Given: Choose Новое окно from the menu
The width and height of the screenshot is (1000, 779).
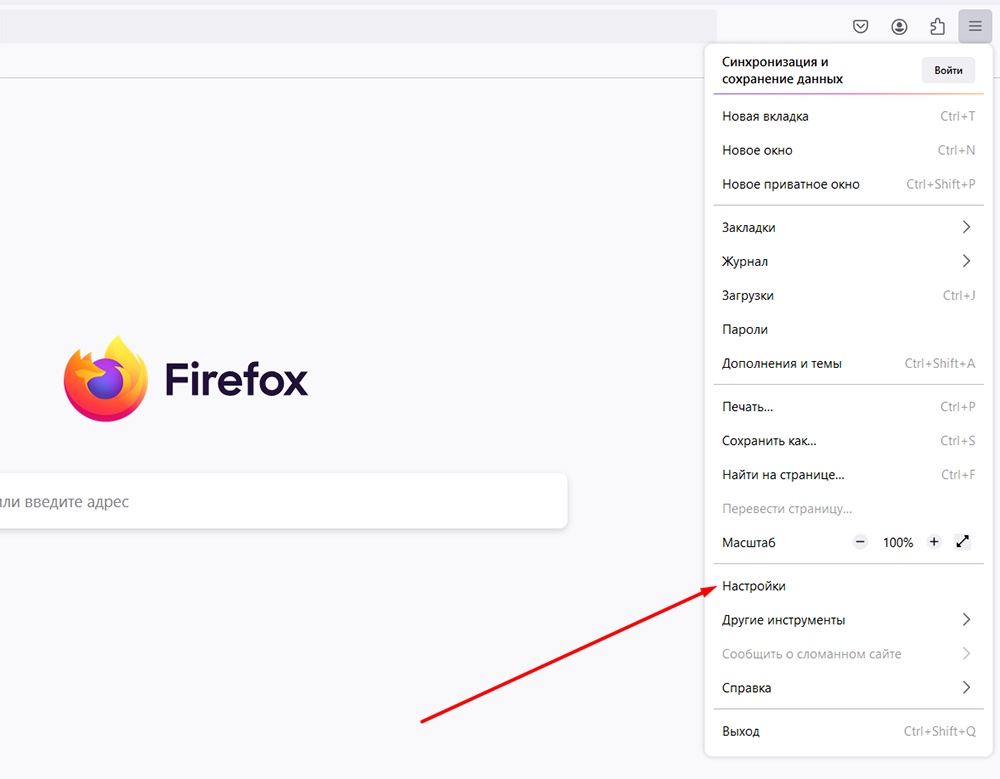Looking at the screenshot, I should click(848, 150).
